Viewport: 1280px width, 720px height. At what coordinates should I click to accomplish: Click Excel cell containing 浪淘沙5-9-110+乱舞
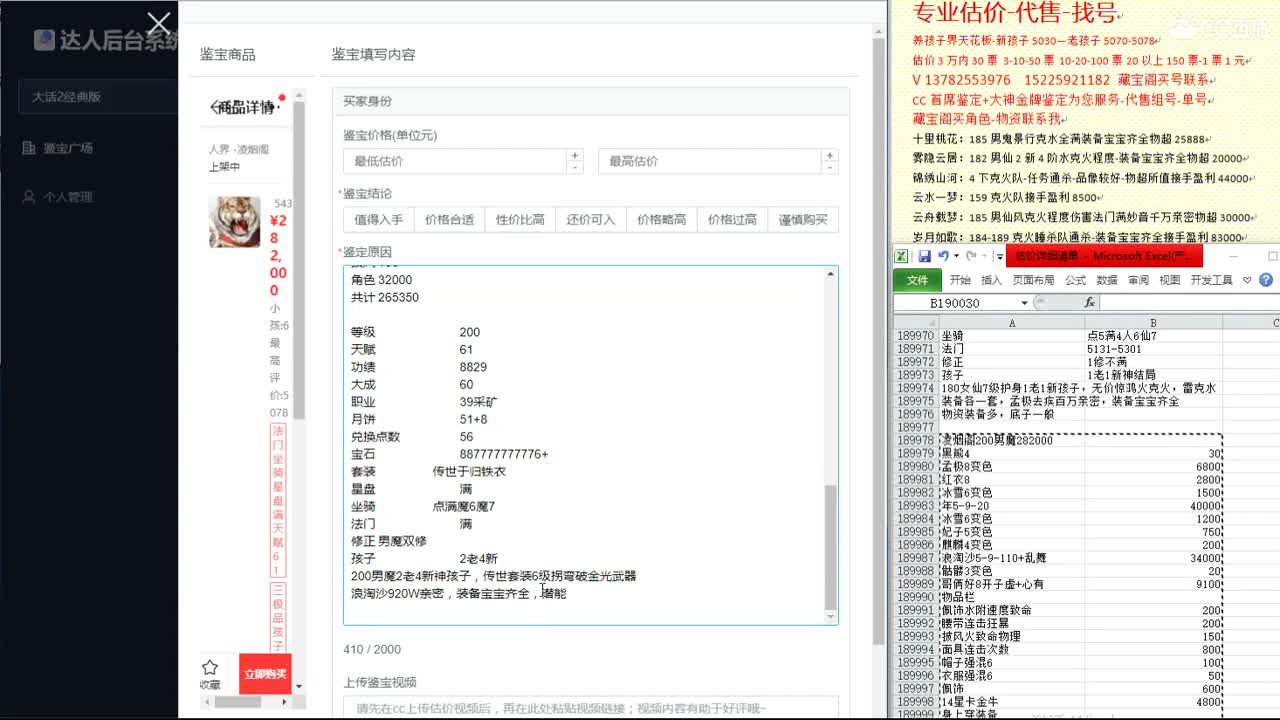tap(1012, 557)
